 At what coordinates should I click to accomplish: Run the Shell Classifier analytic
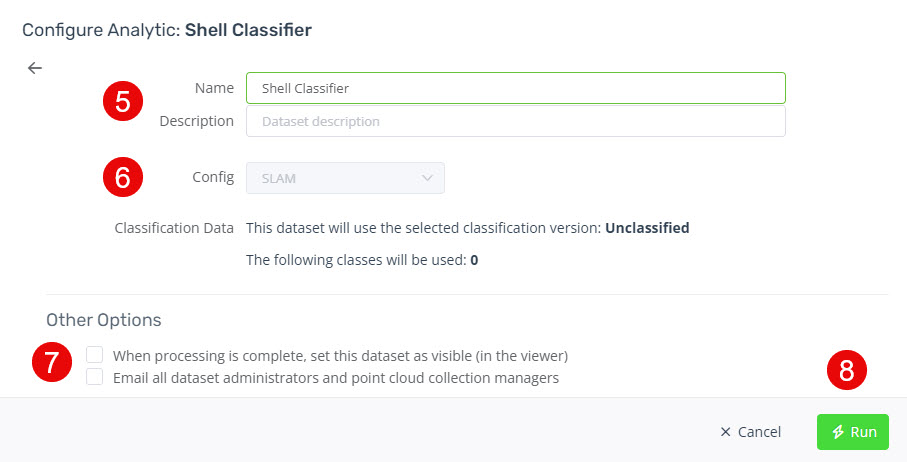(853, 432)
